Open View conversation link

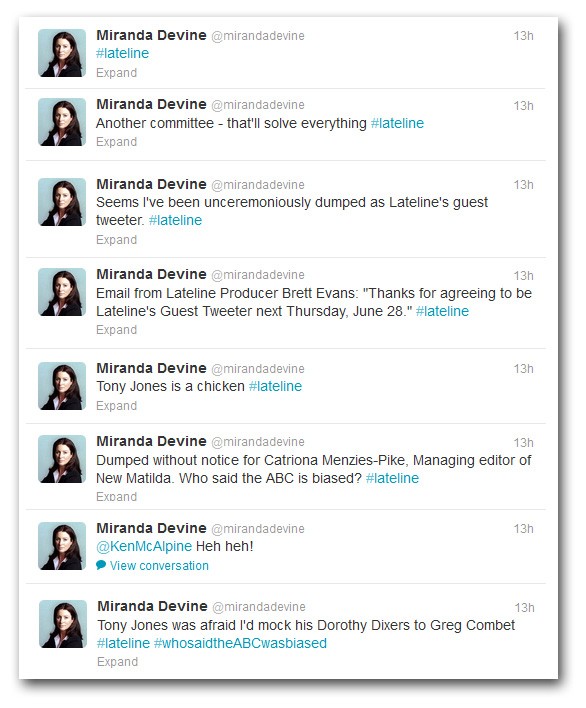159,566
